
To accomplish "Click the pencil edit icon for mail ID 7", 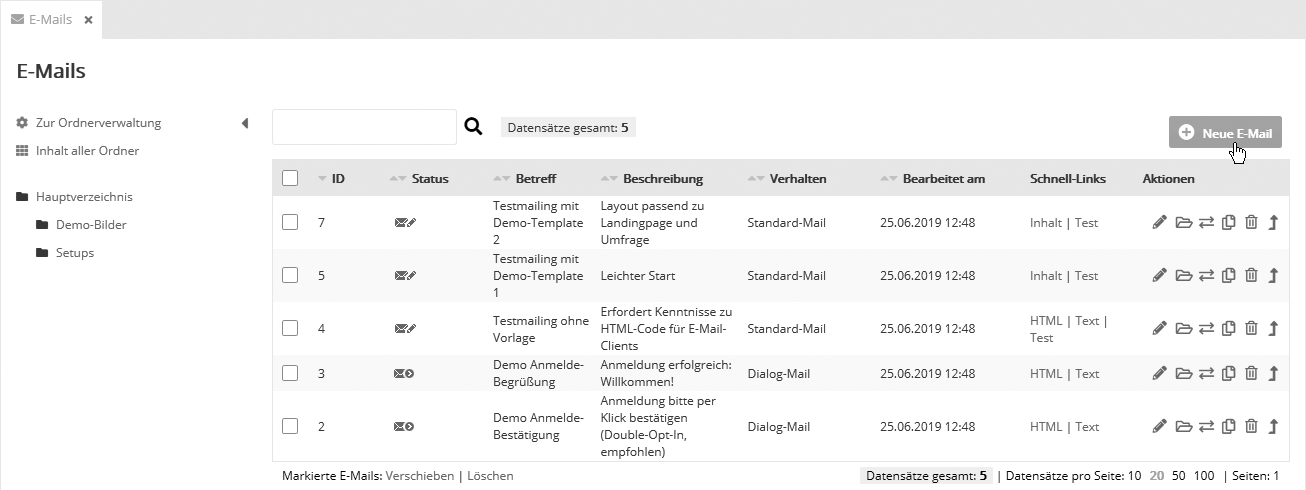I will coord(1160,222).
